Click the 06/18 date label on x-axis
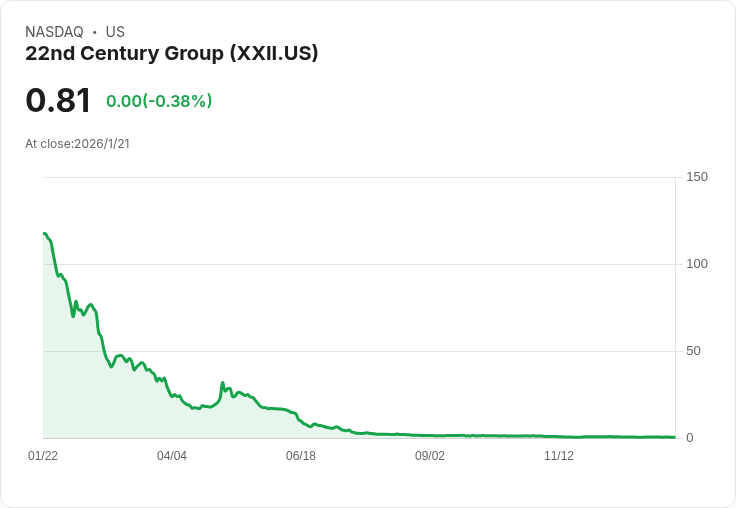The height and width of the screenshot is (508, 736). click(301, 456)
